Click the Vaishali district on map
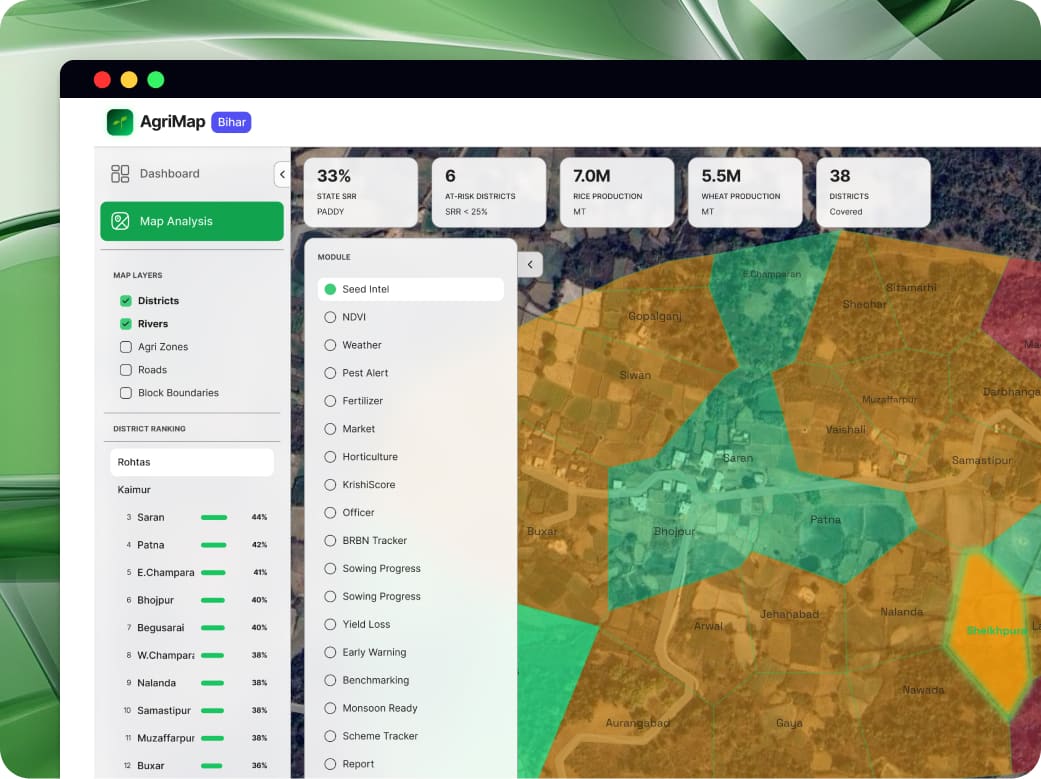 point(845,430)
